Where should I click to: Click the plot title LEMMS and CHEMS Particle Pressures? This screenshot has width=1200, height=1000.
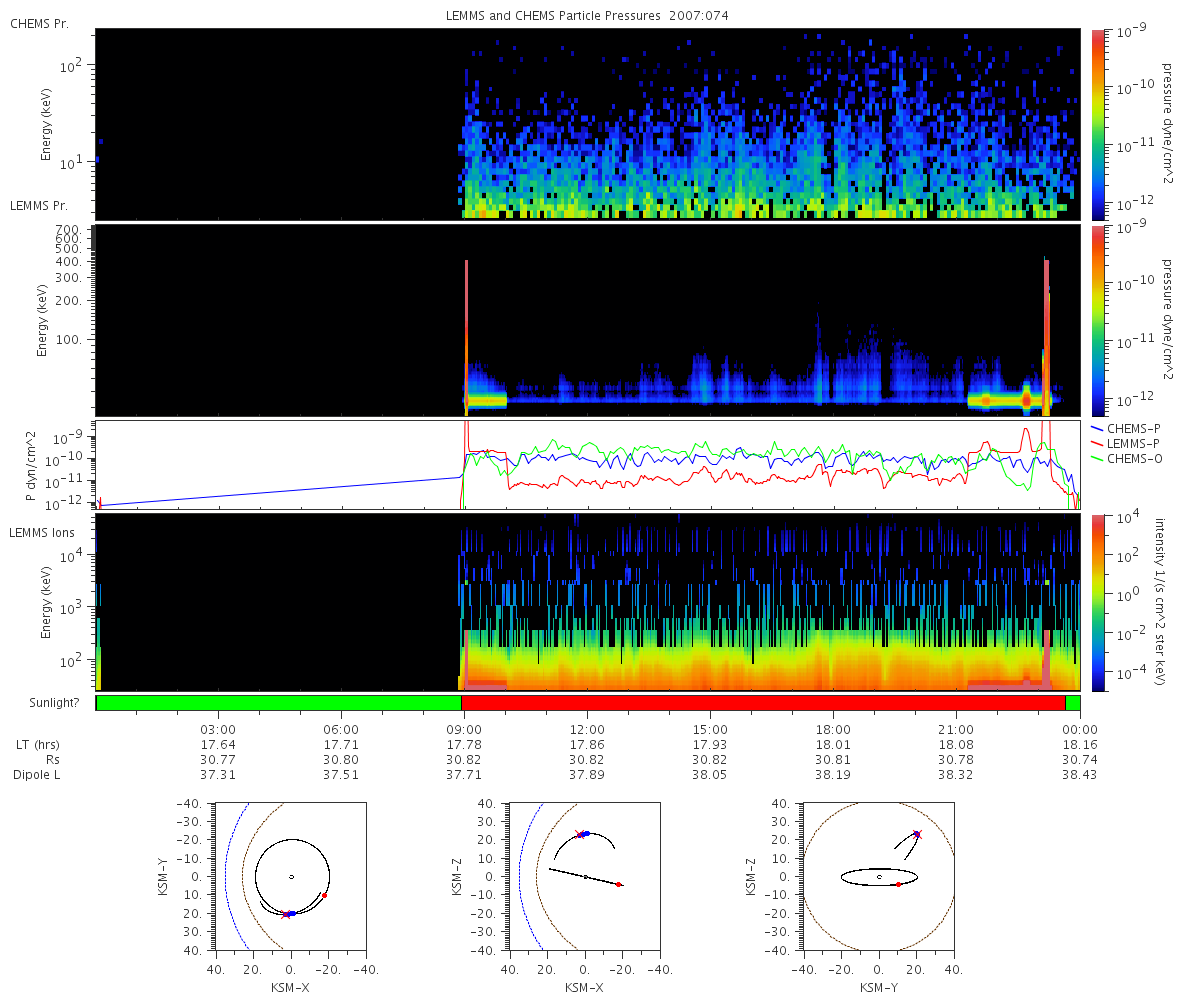587,16
